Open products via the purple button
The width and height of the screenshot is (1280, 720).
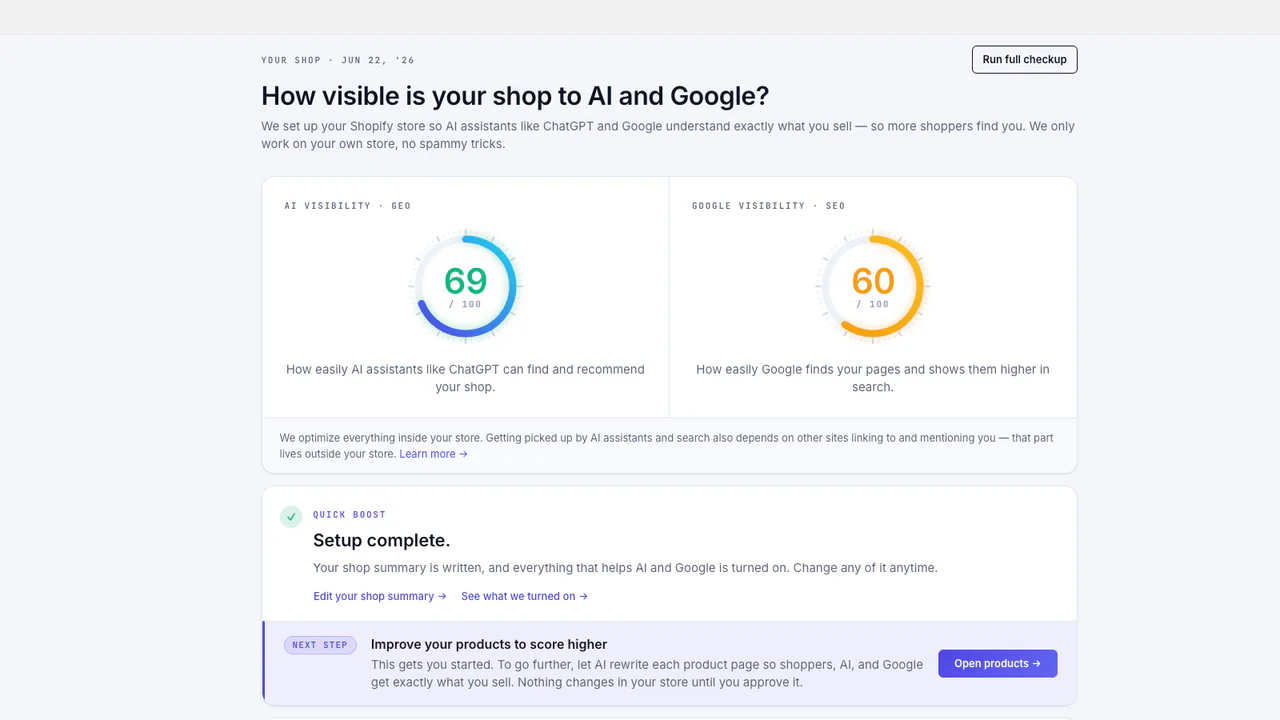[997, 663]
